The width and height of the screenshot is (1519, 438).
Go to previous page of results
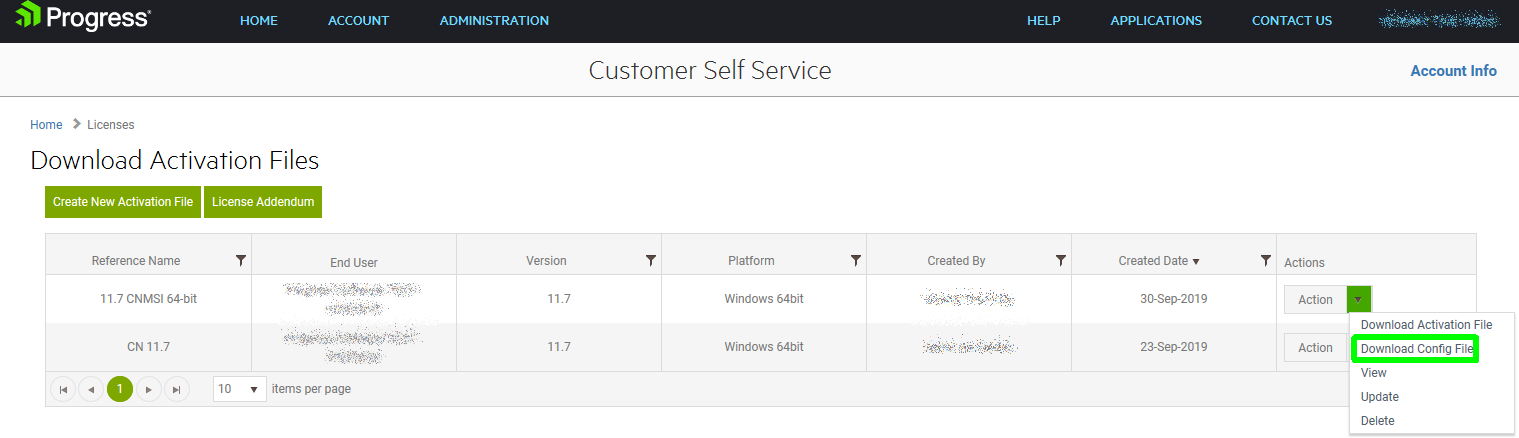coord(91,389)
